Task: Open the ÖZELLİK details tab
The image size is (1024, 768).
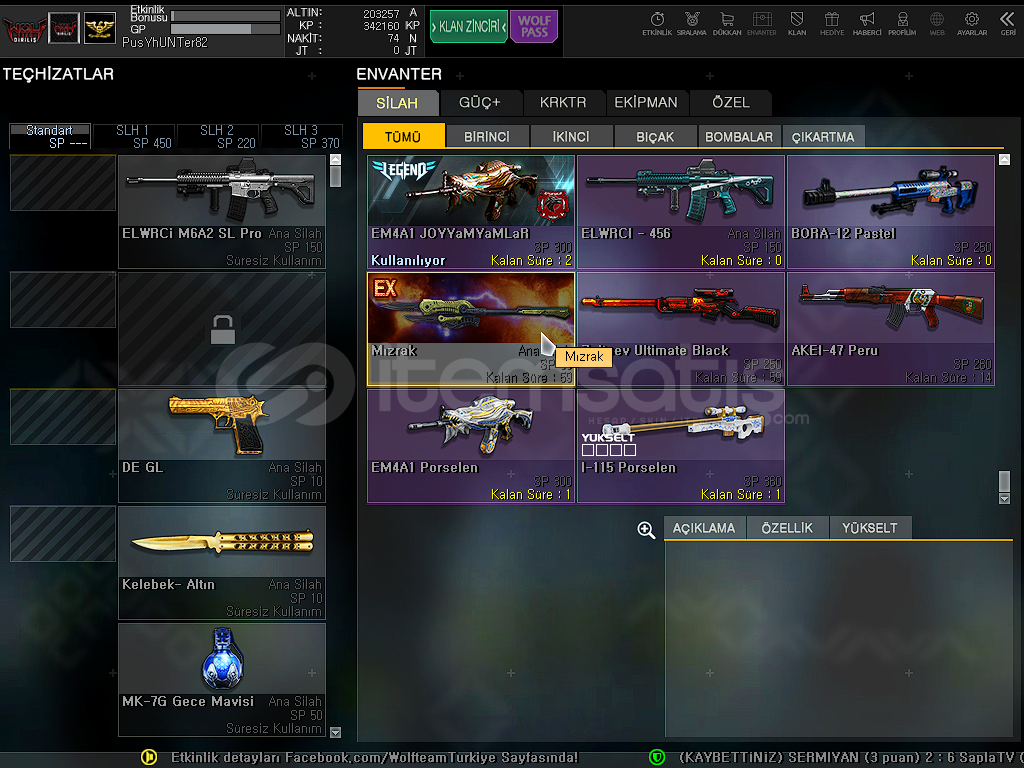Action: (787, 528)
